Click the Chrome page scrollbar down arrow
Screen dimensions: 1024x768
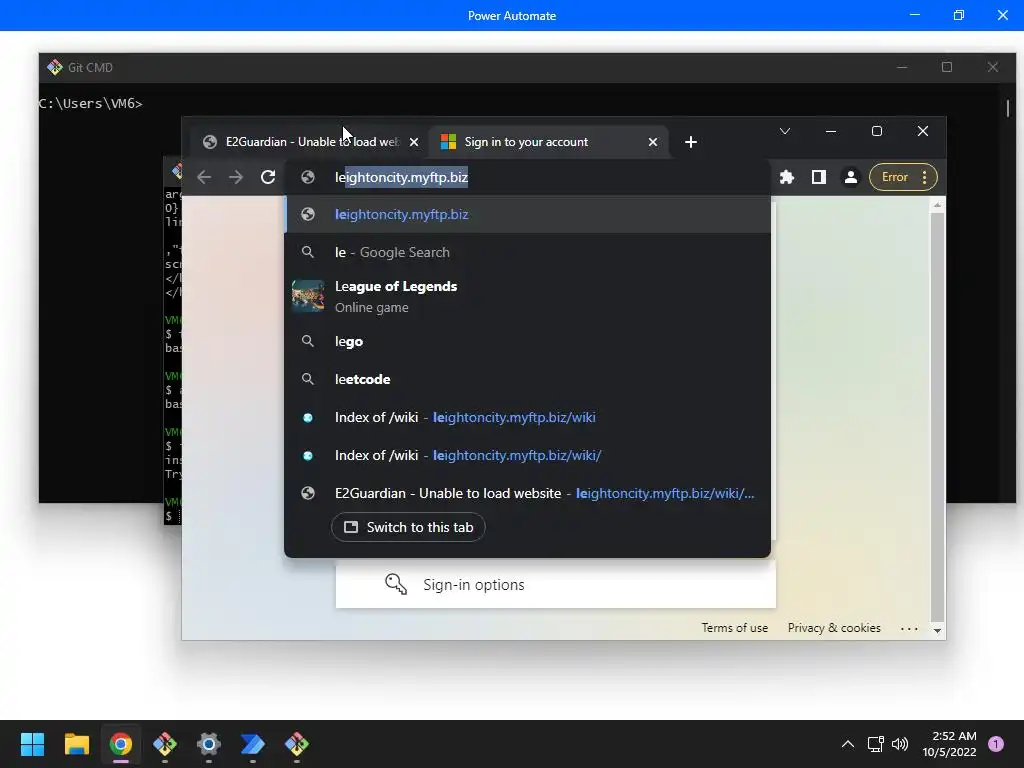tap(937, 630)
